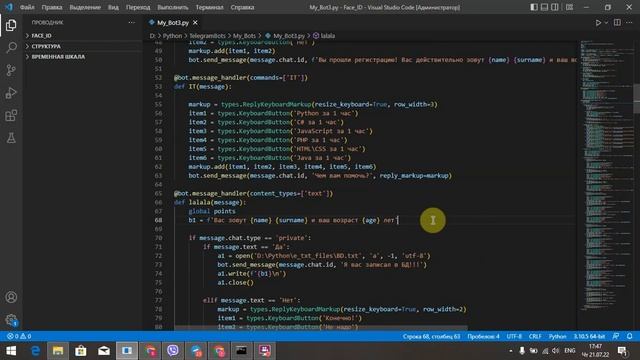Expand the FACE_ID folder section
The width and height of the screenshot is (640, 360).
[x=83, y=36]
